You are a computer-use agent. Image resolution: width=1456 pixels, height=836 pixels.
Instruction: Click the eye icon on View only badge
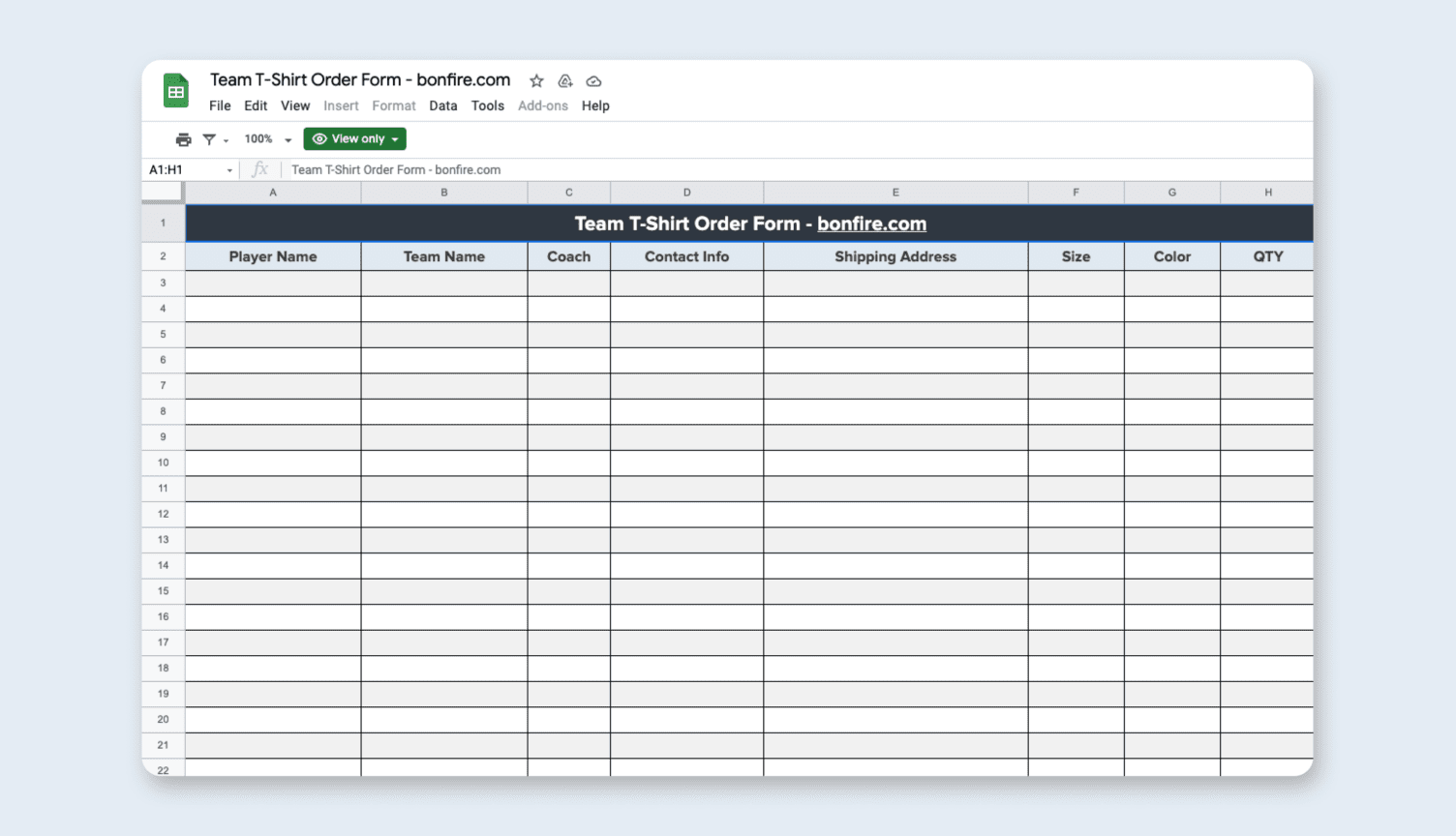(320, 138)
